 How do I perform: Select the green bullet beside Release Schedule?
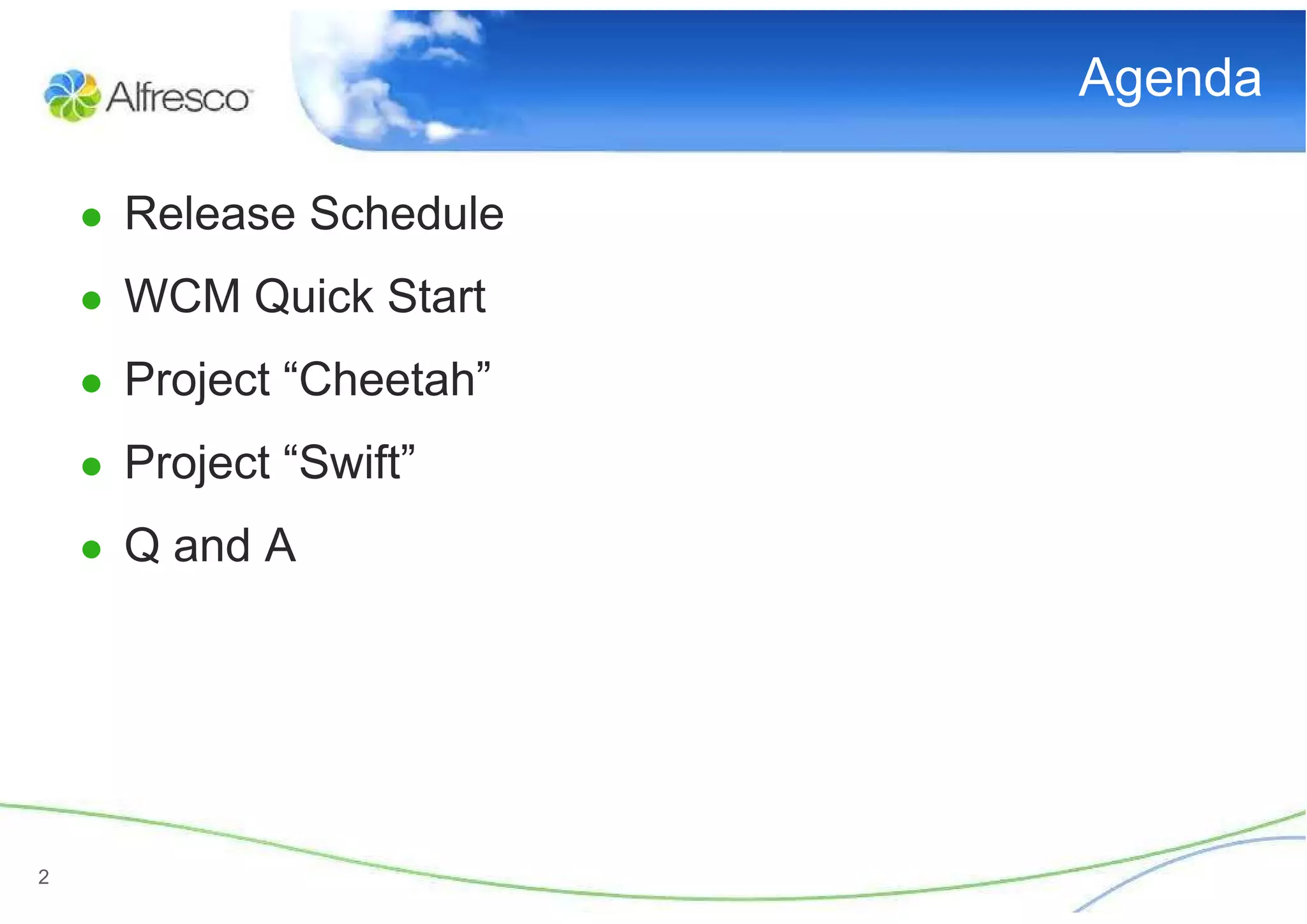[x=92, y=218]
